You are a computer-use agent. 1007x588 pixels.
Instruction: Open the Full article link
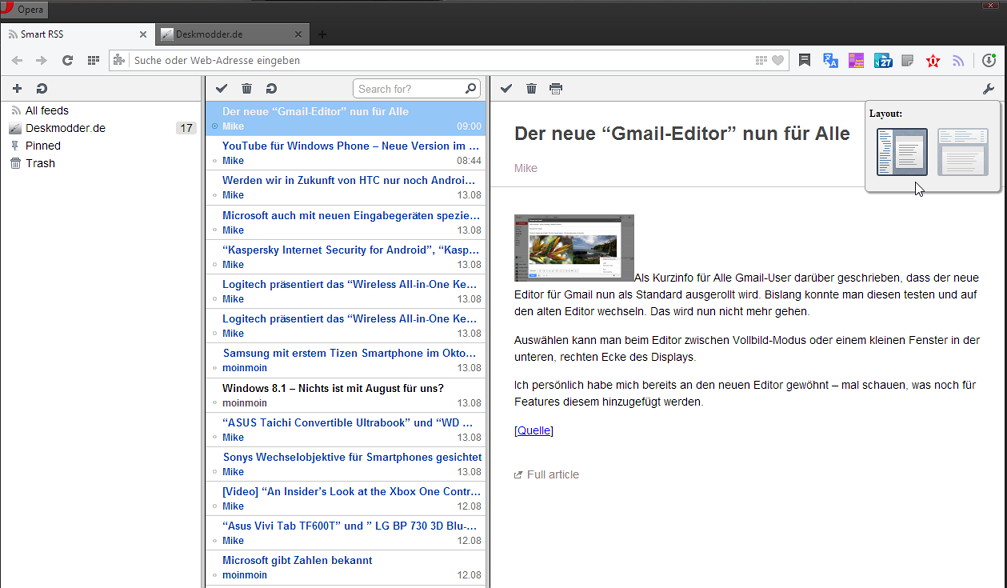pos(547,474)
